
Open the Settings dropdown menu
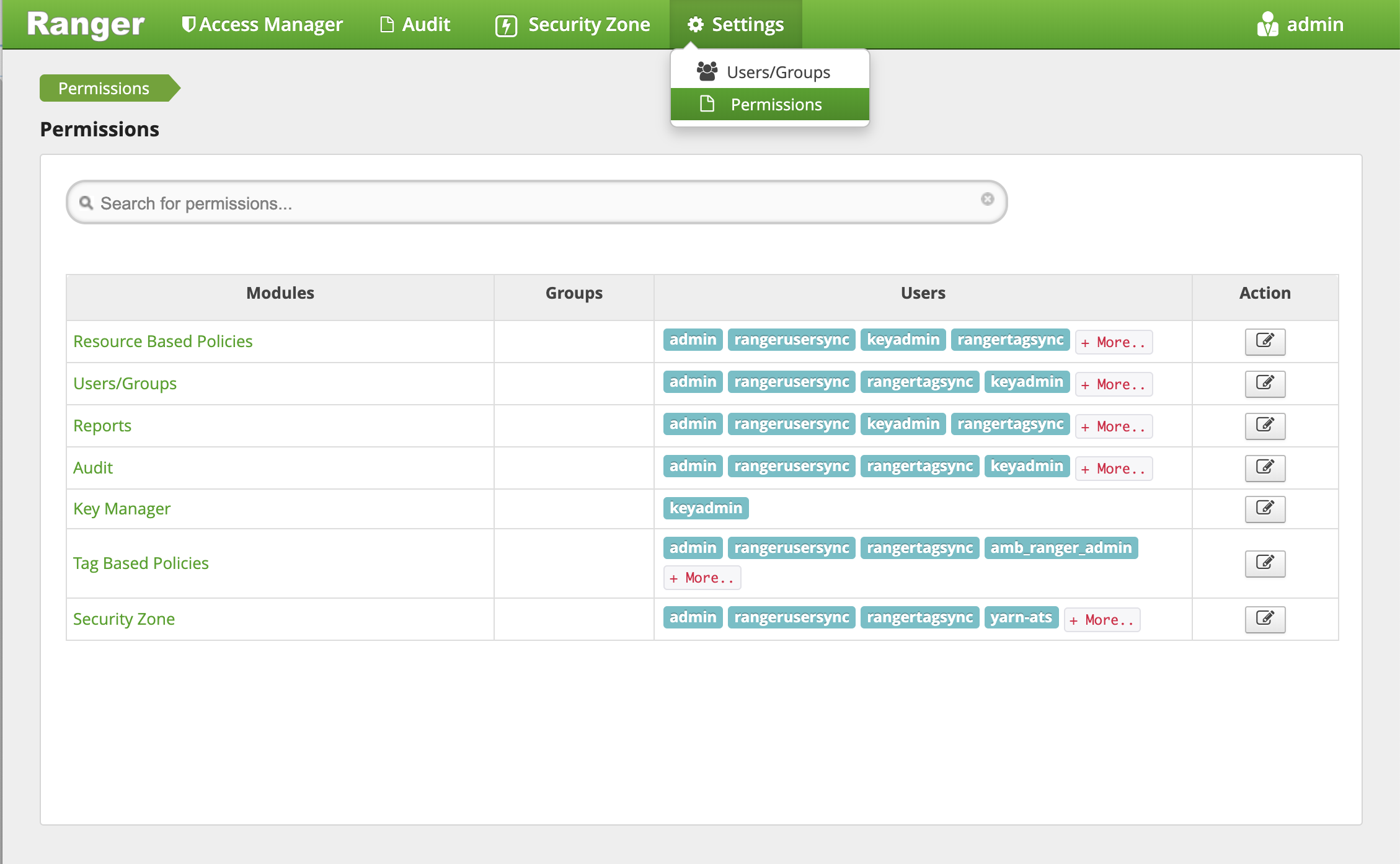tap(735, 25)
